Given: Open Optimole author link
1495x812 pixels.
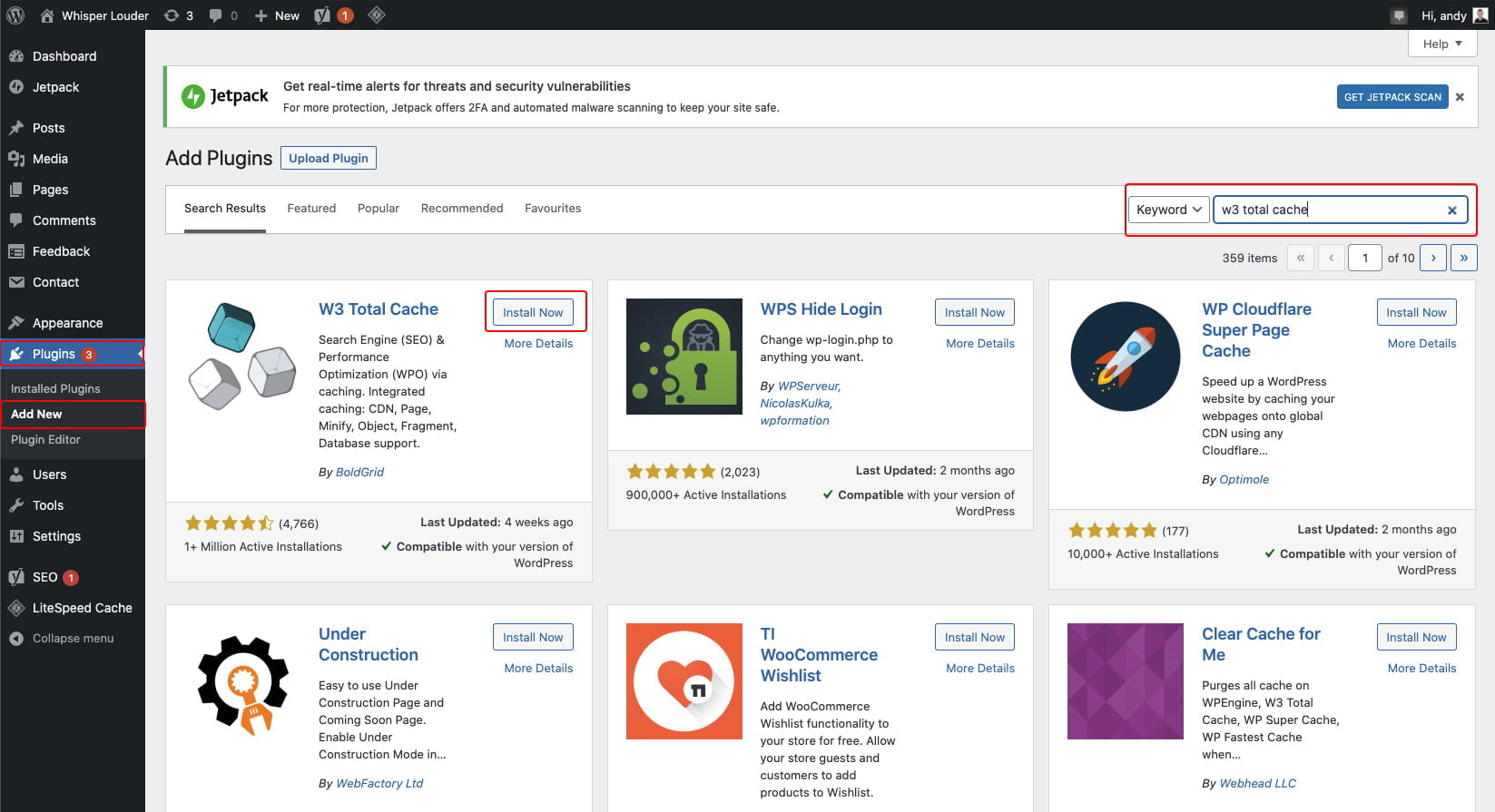Looking at the screenshot, I should click(x=1244, y=480).
